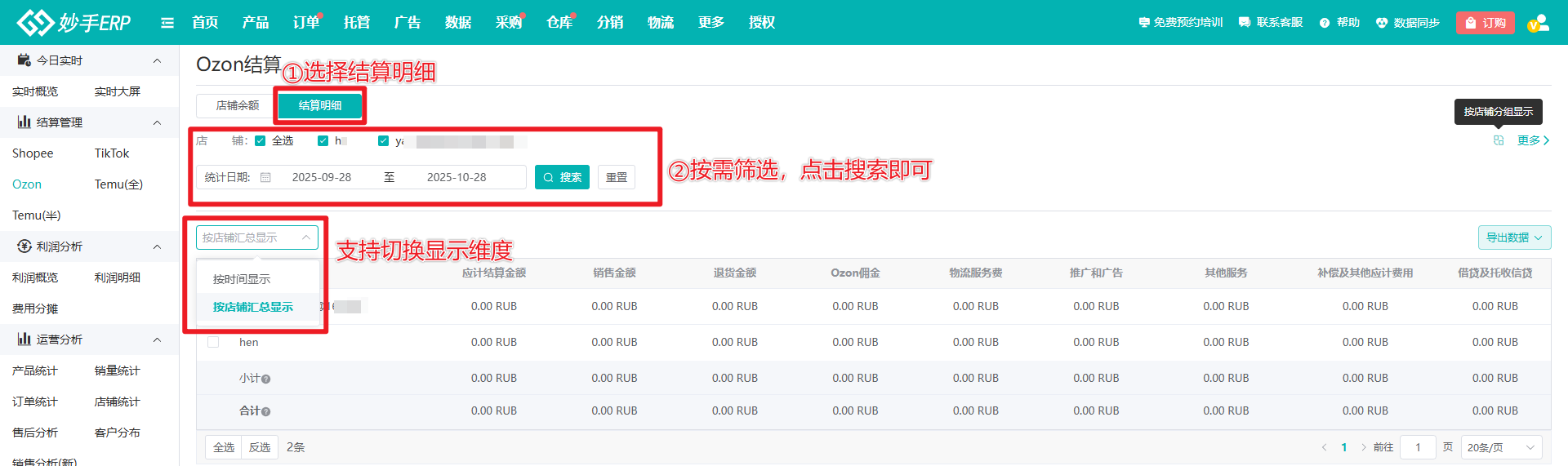Open the 20条/页 page size dropdown
This screenshot has height=466, width=1568.
(x=1501, y=447)
